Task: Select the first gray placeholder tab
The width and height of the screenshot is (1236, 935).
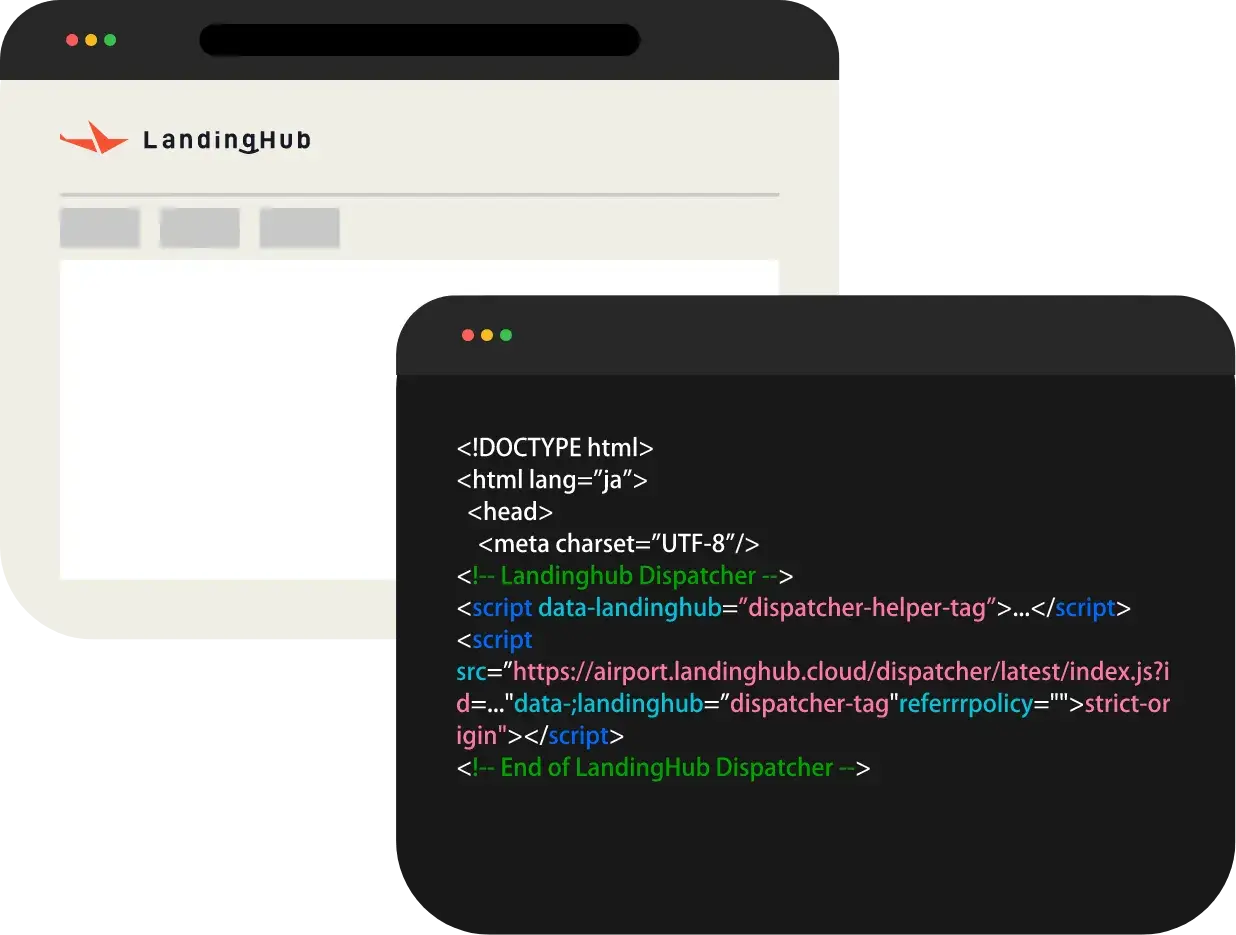Action: [x=100, y=228]
